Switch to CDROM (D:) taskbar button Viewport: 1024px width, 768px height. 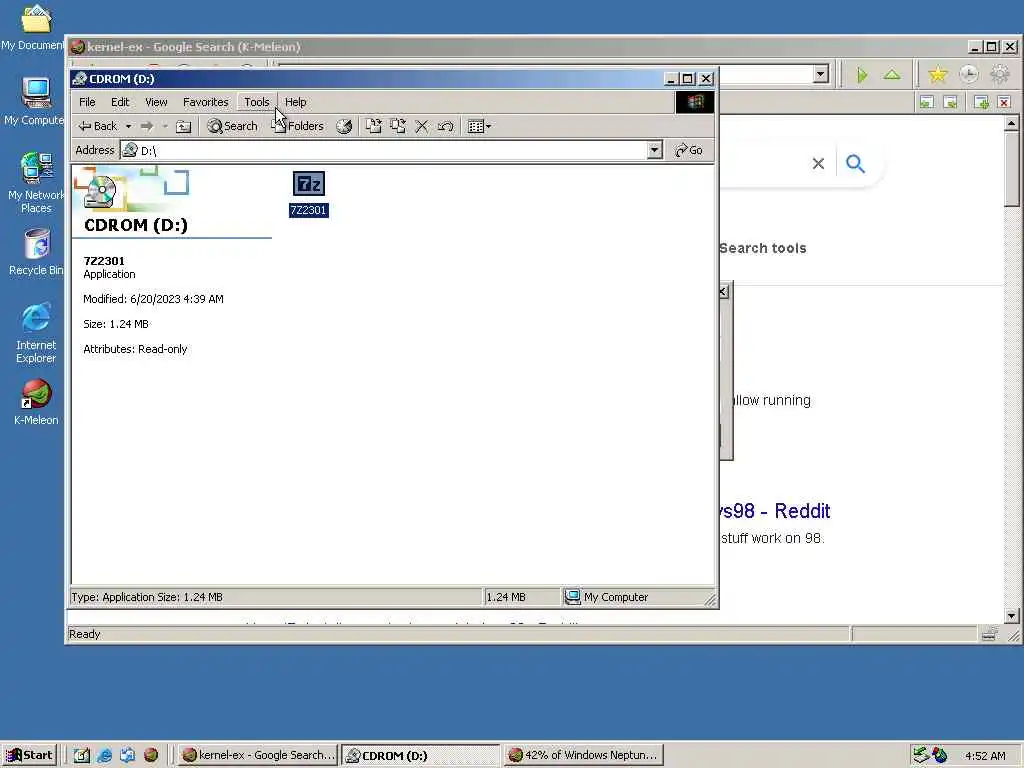coord(421,755)
